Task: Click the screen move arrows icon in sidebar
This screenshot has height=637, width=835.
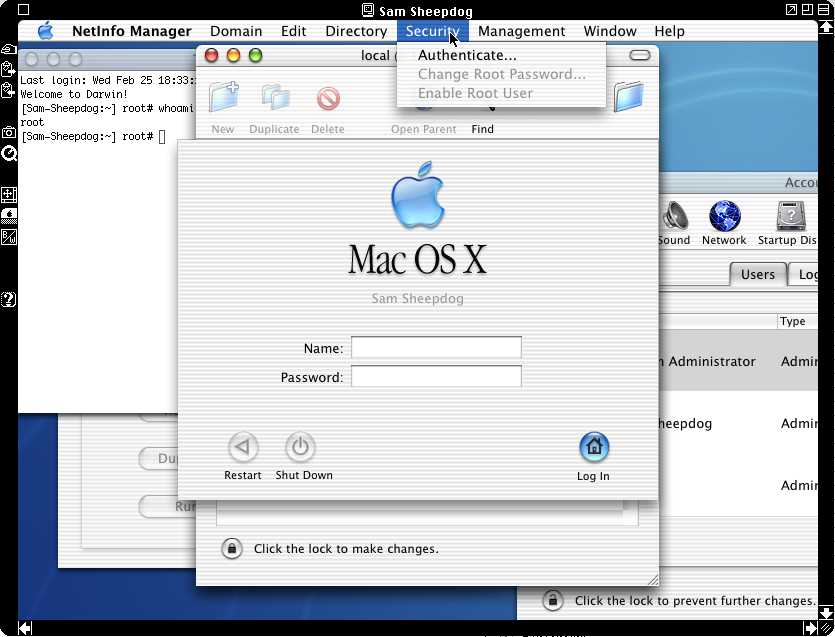Action: pyautogui.click(x=9, y=195)
